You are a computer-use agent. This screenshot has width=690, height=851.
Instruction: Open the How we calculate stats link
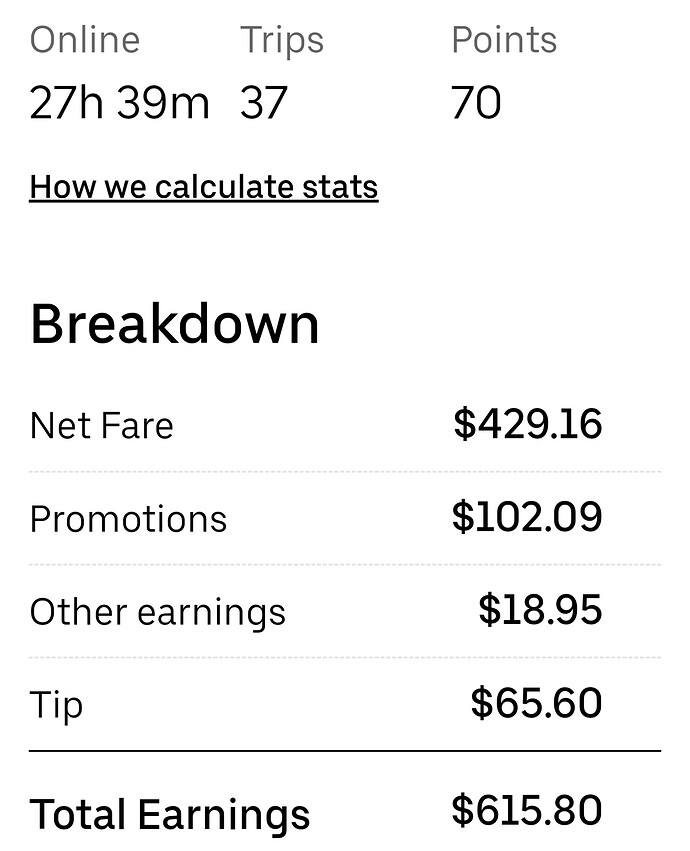[204, 187]
